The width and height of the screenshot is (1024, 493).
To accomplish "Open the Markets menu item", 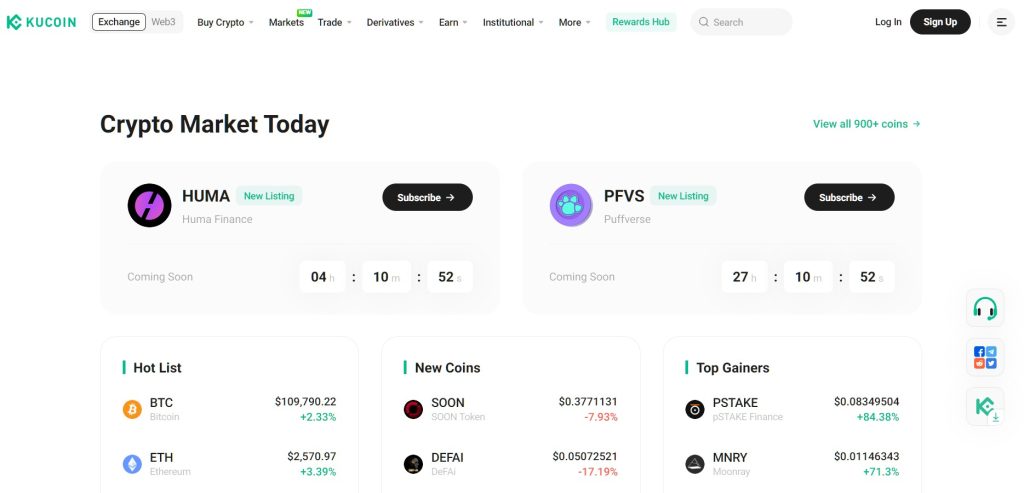I will [x=286, y=22].
